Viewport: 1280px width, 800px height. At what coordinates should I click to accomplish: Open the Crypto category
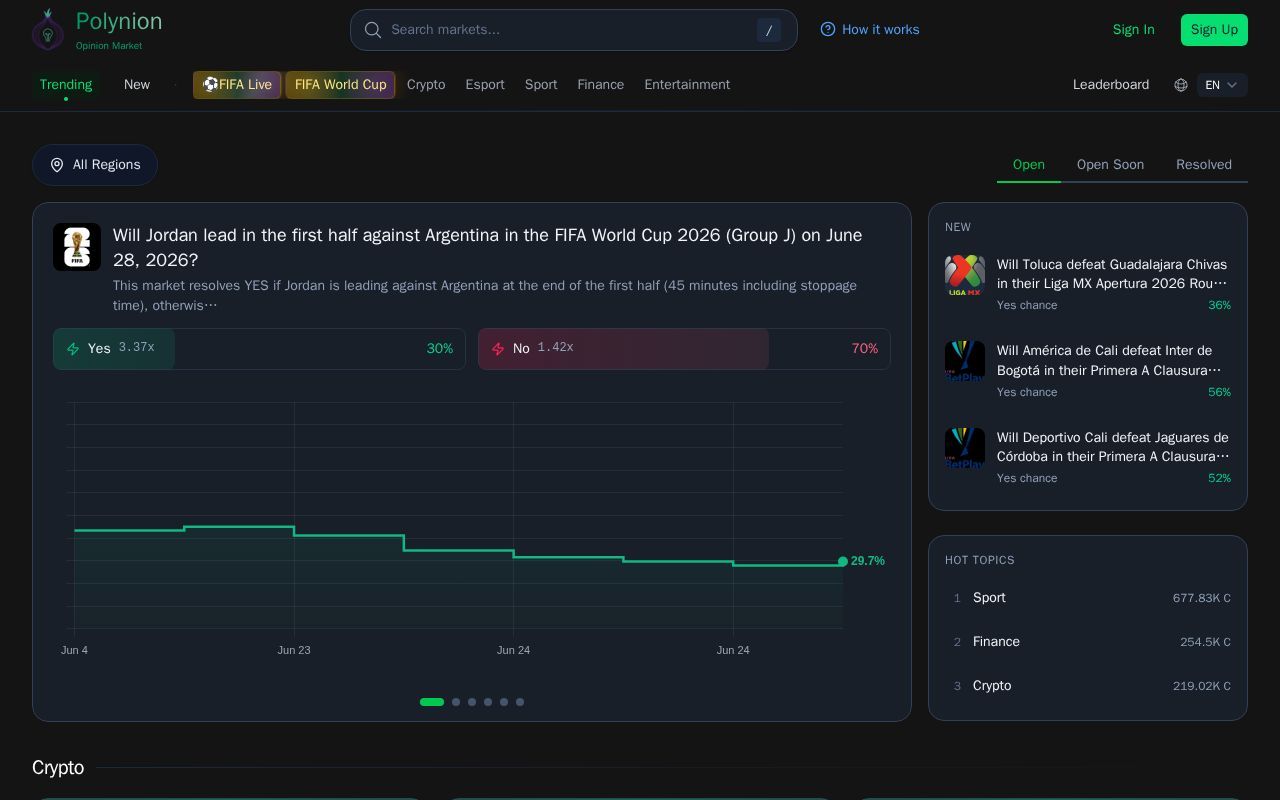pyautogui.click(x=426, y=85)
